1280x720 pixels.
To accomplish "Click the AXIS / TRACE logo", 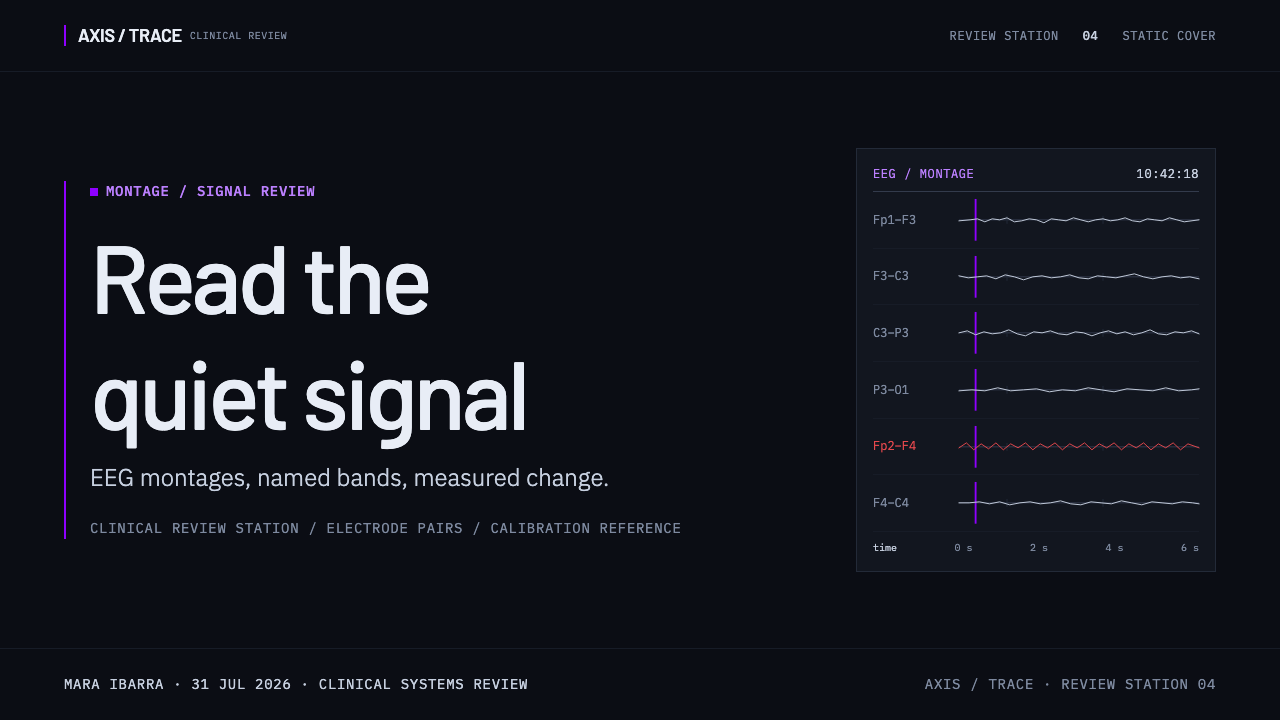I will click(130, 36).
